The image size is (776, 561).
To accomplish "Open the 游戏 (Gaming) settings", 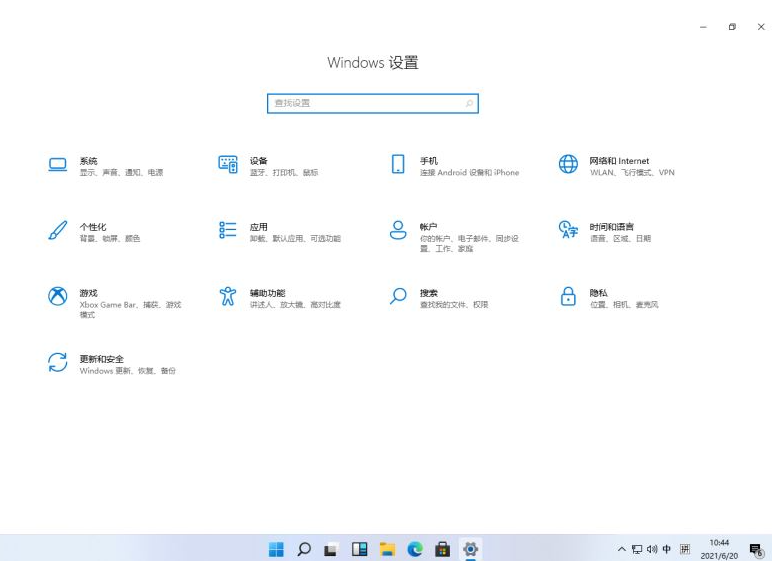I will pyautogui.click(x=88, y=293).
